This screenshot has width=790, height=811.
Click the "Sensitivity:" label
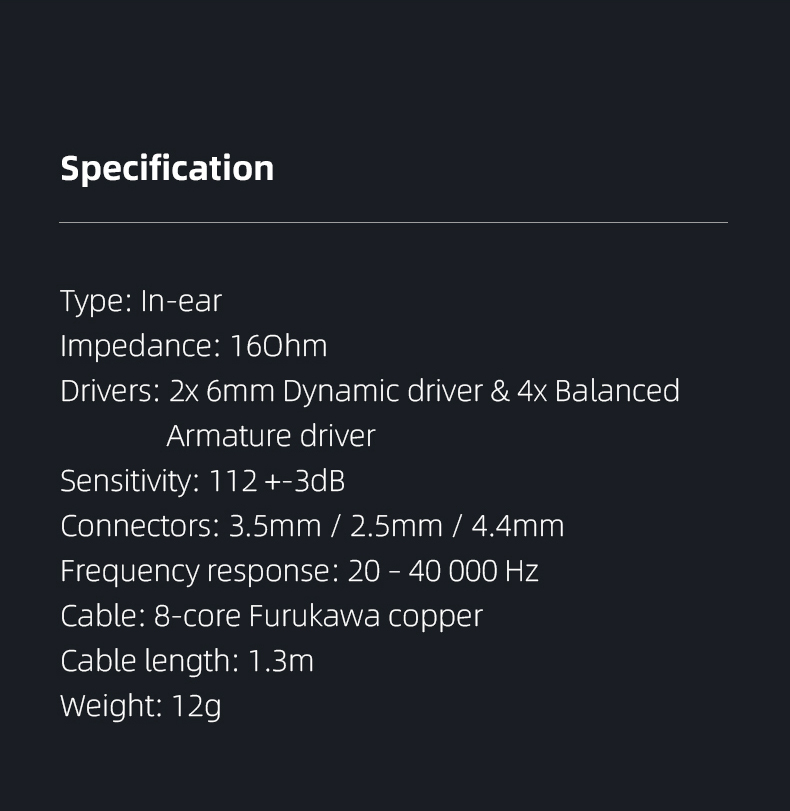point(130,481)
